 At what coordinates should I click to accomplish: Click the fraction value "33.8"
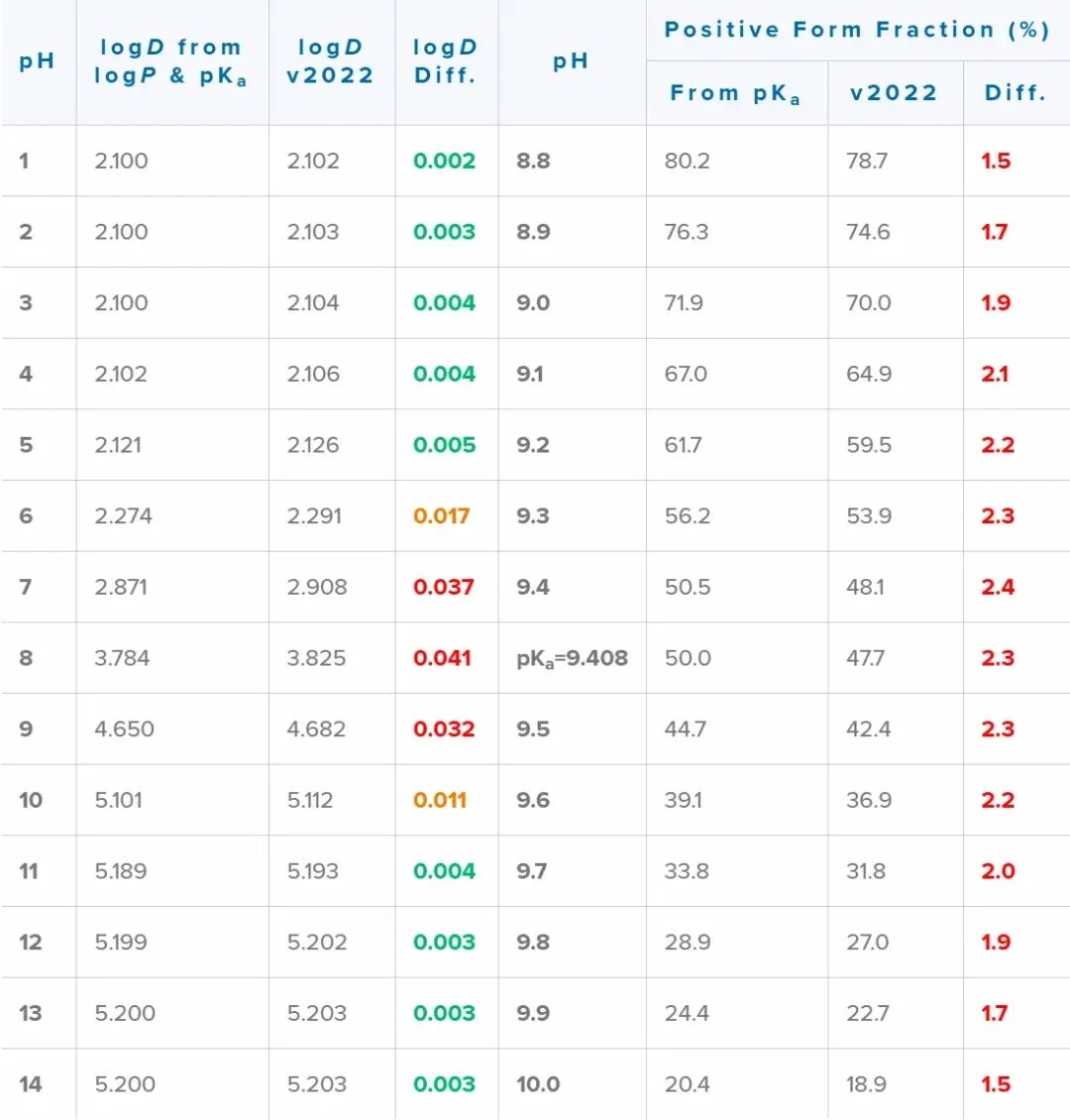click(687, 871)
